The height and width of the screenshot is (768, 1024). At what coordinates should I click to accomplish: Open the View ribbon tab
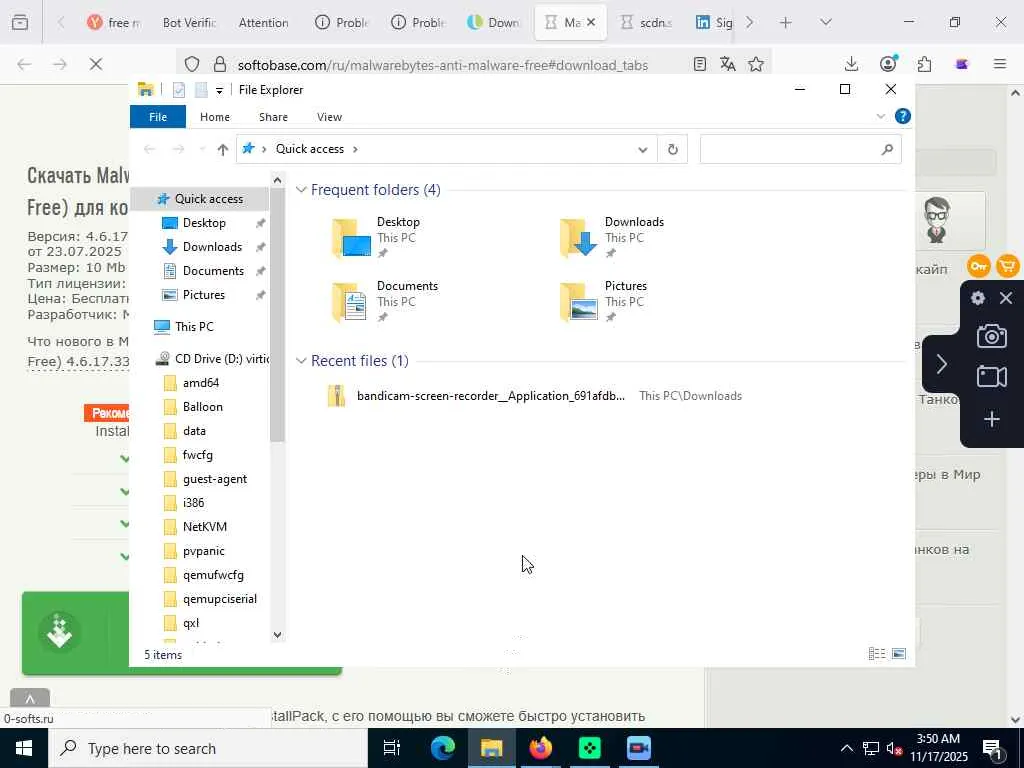(329, 117)
